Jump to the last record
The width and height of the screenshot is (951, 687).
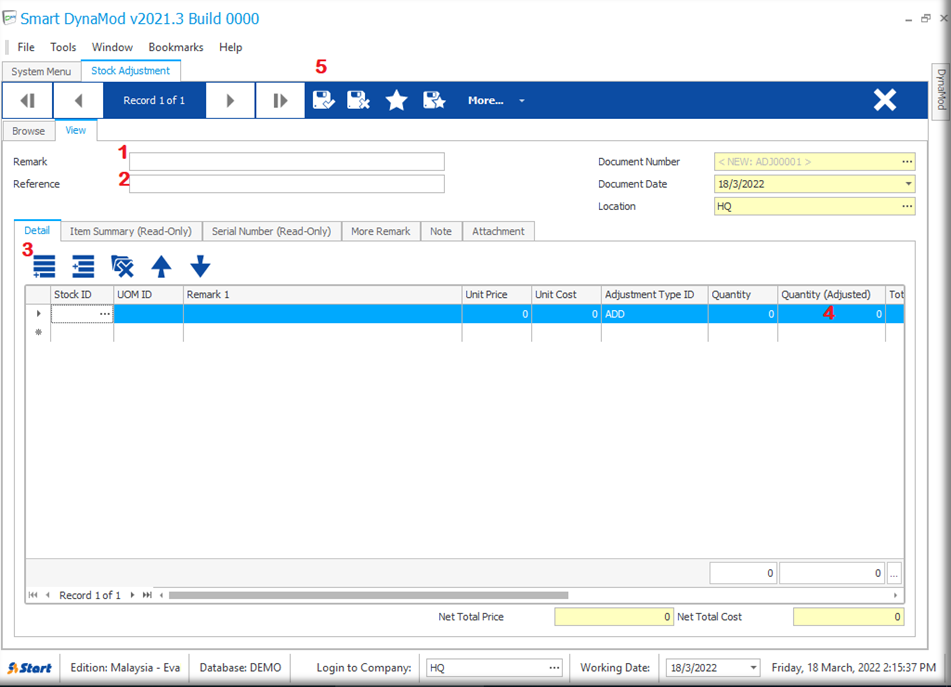[280, 100]
